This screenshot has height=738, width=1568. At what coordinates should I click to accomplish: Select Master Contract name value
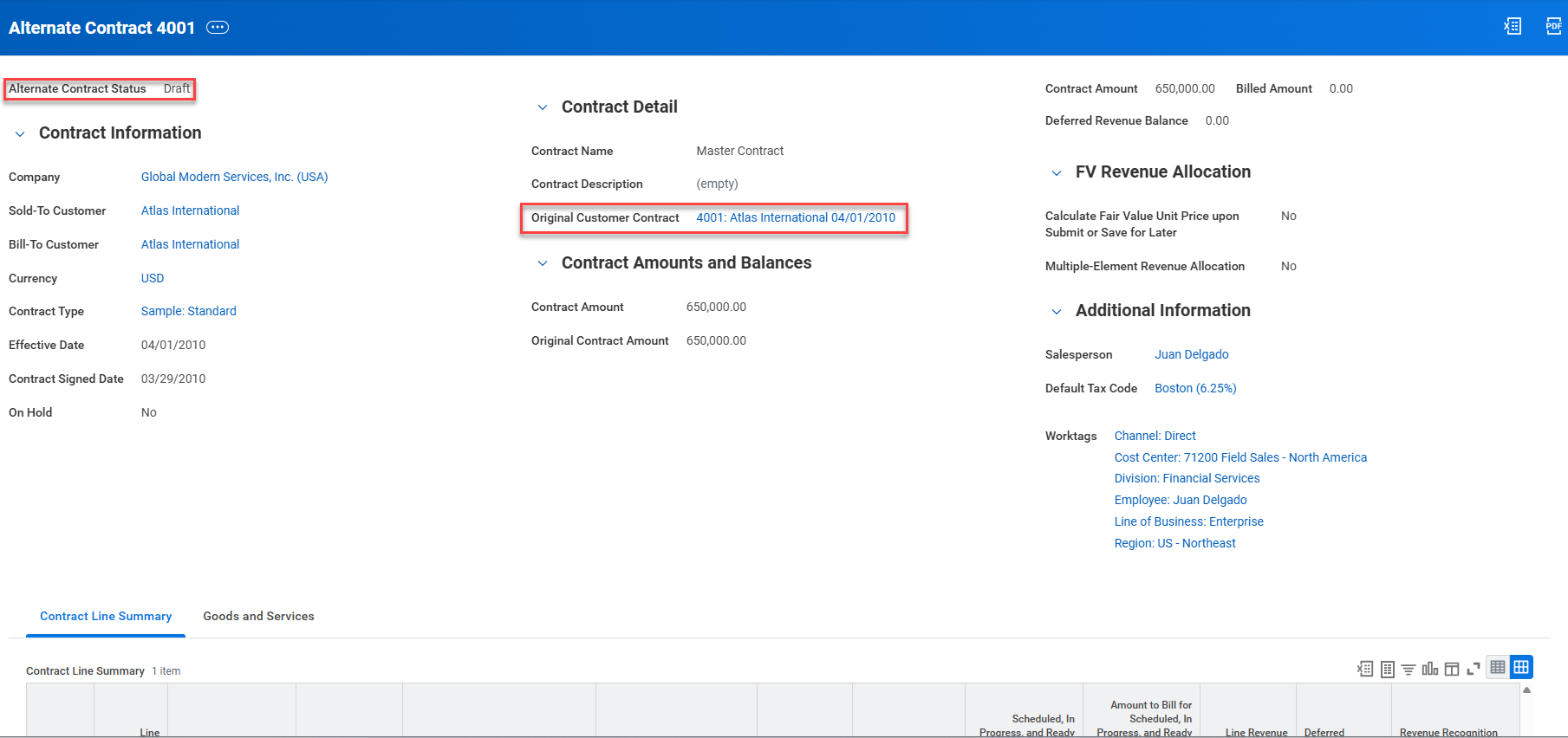click(x=739, y=151)
